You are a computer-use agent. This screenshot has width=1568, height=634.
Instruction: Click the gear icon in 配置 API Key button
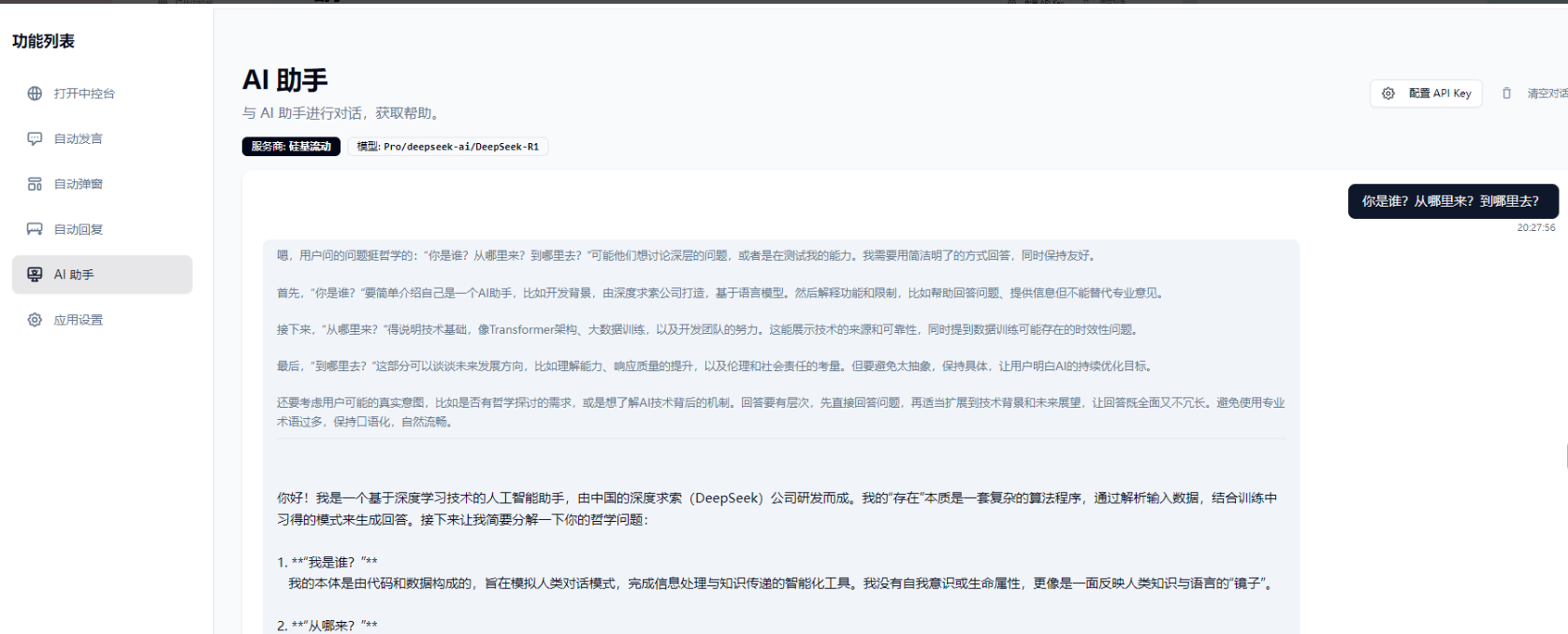click(1388, 94)
